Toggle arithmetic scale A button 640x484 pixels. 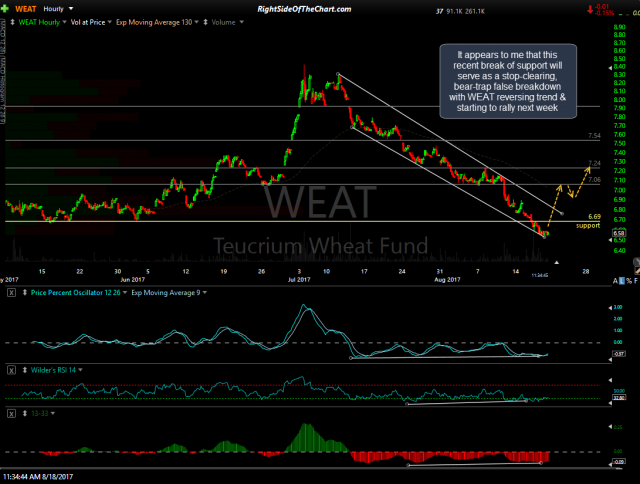[615, 281]
